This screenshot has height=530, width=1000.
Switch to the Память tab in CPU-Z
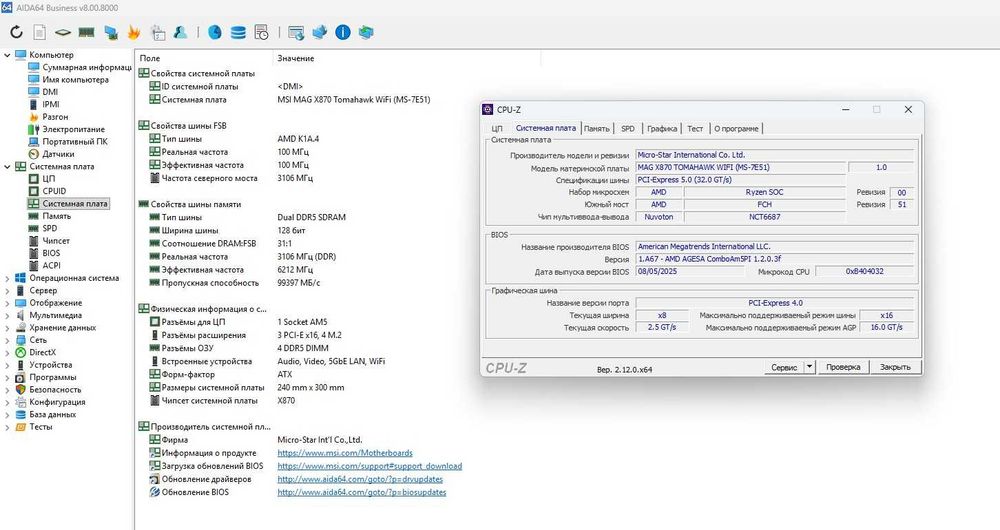tap(596, 128)
